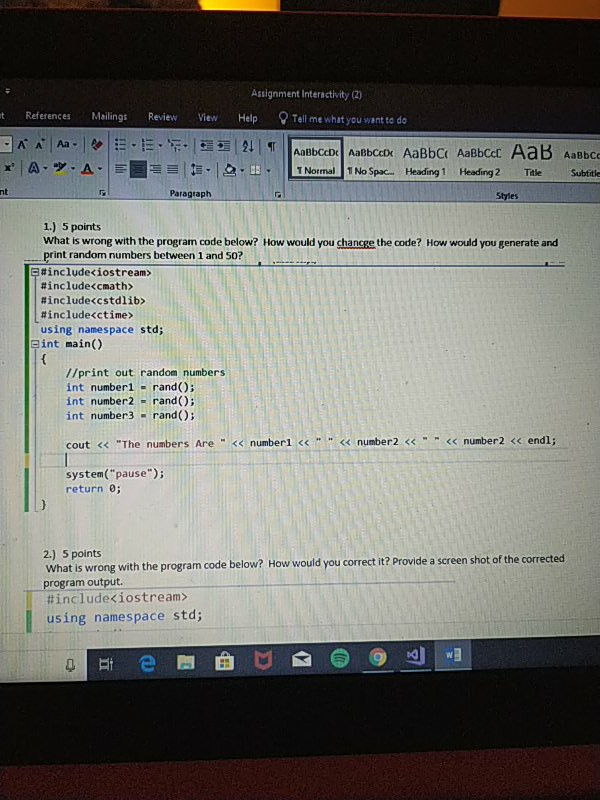Screen dimensions: 600x800
Task: Align text right
Action: pyautogui.click(x=156, y=169)
